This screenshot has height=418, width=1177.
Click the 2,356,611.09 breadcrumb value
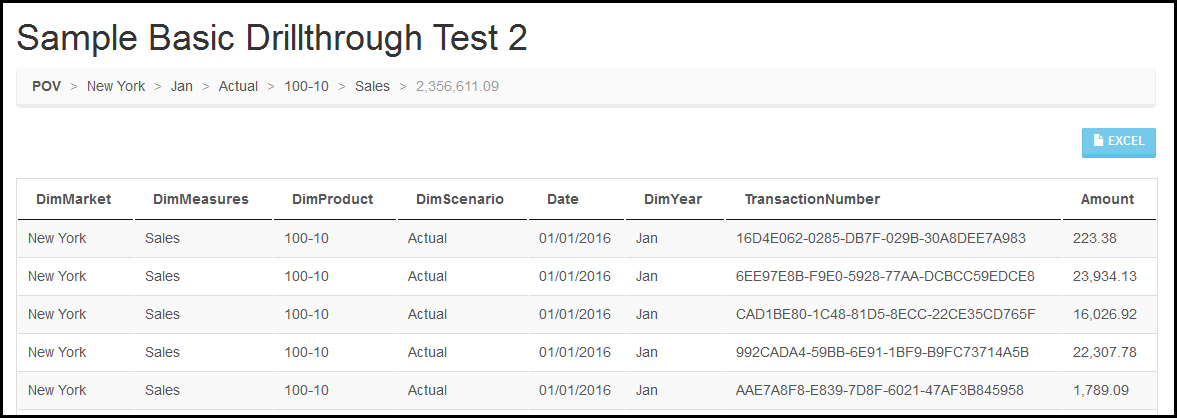[x=457, y=86]
